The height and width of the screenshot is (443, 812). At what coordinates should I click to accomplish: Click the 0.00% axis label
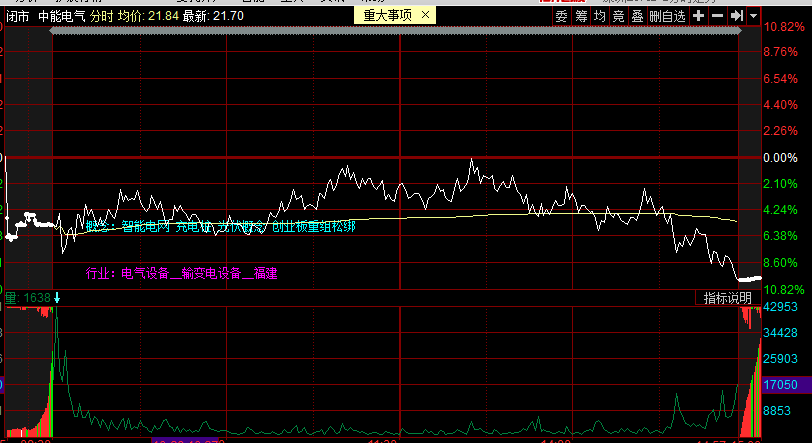(780, 158)
